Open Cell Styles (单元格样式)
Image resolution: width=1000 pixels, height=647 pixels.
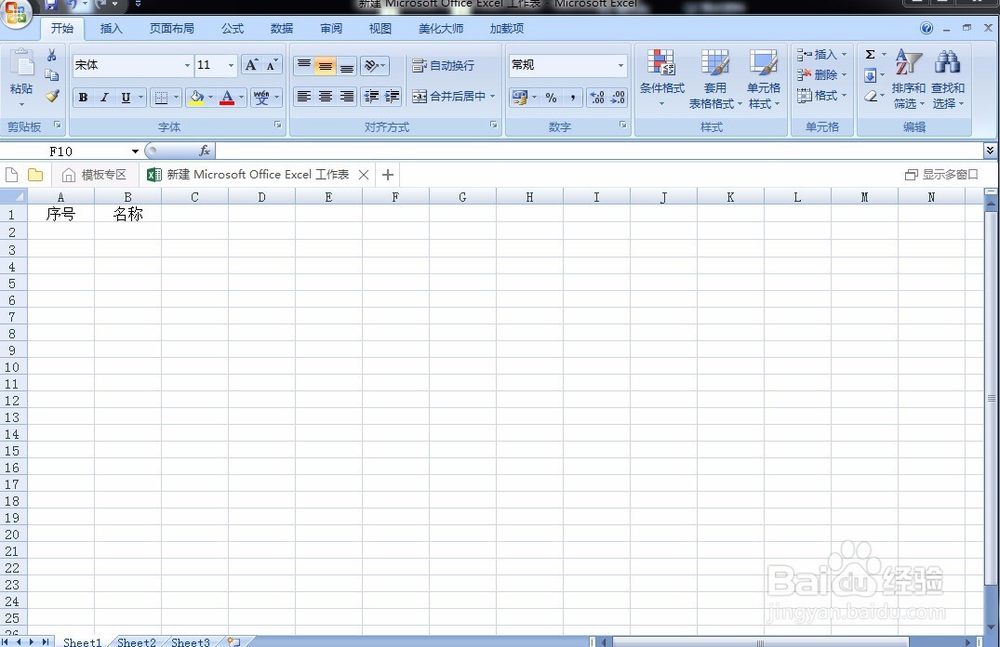pyautogui.click(x=763, y=78)
